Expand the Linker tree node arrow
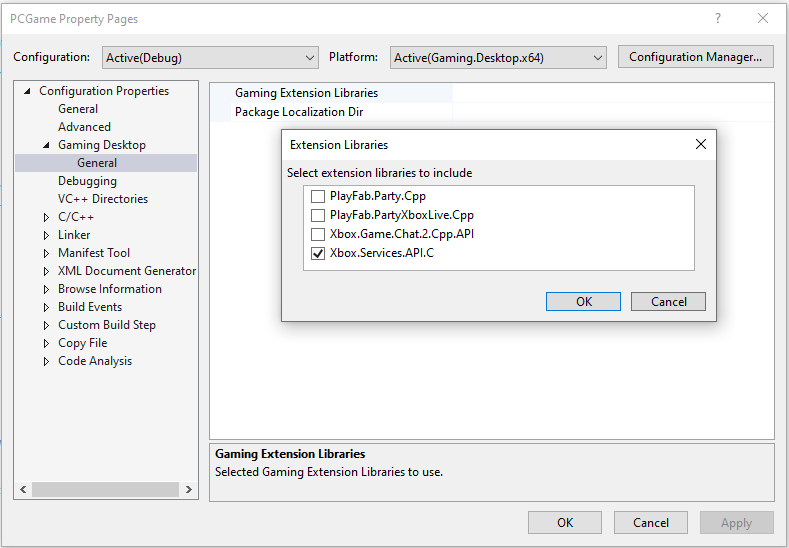Screen dimensions: 789x548 point(47,236)
